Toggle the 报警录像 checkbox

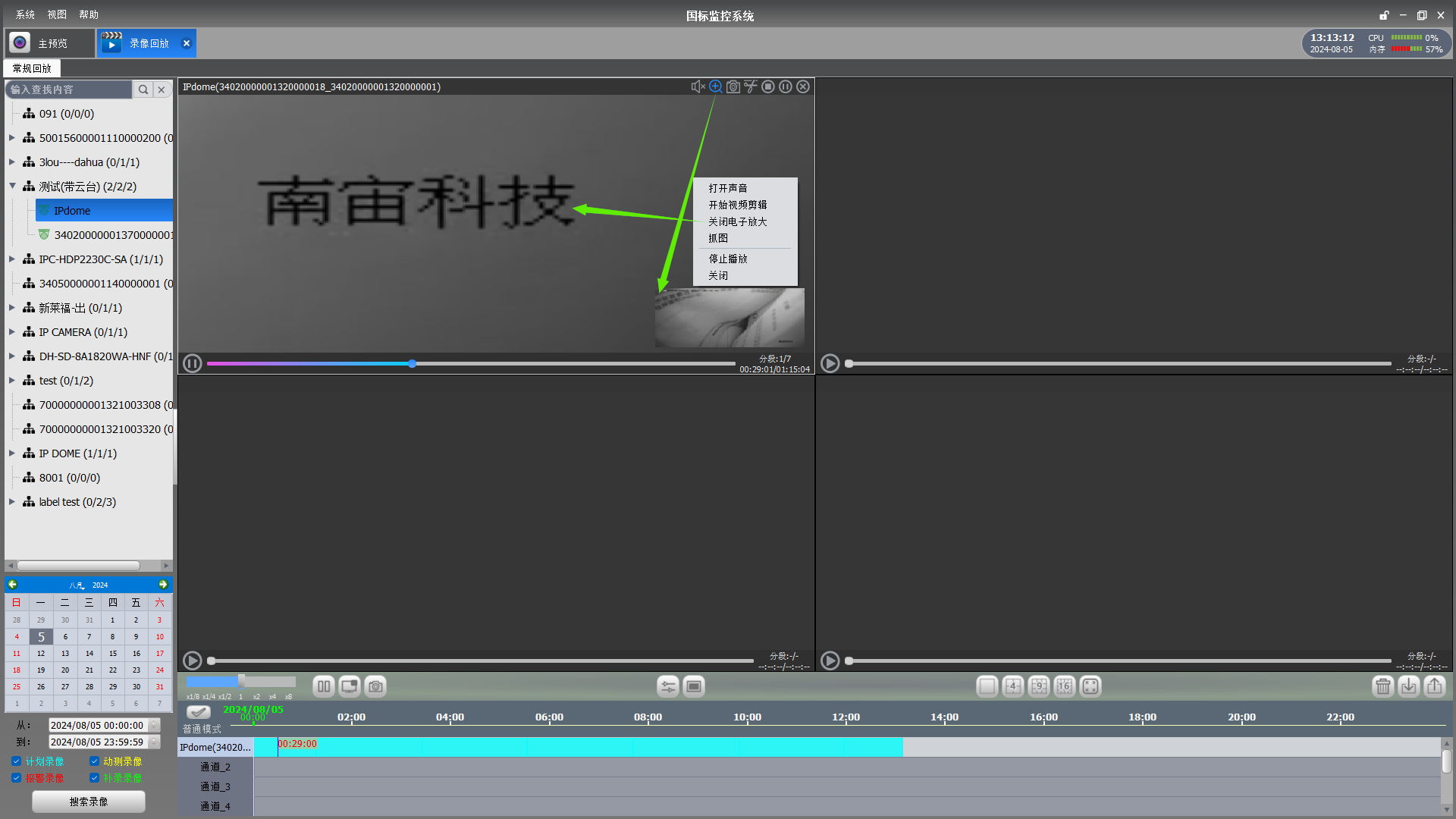point(17,778)
